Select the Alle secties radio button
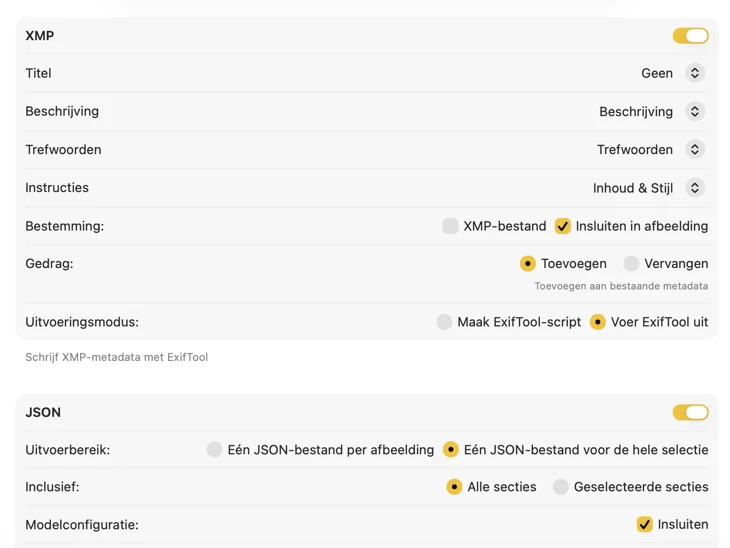730x548 pixels. click(x=454, y=487)
